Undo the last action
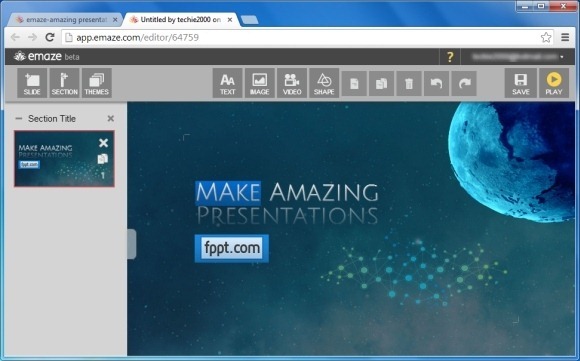580x361 pixels. [x=436, y=84]
